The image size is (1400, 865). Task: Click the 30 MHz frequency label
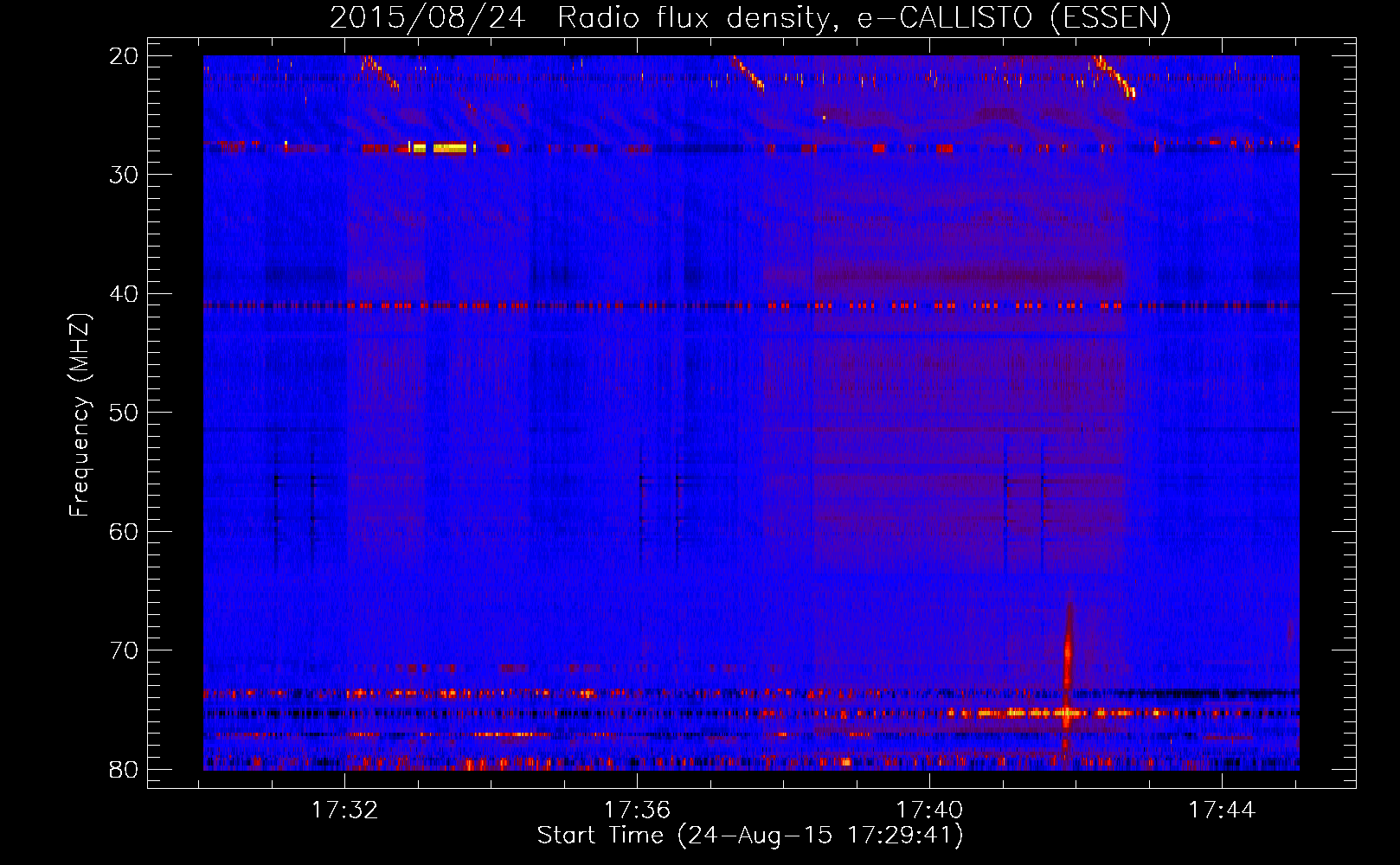(124, 175)
